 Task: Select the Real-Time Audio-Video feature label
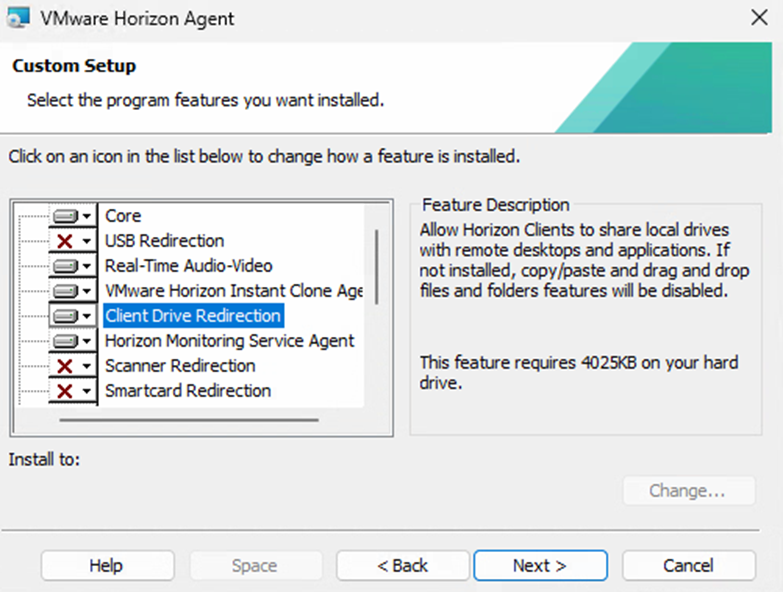[x=188, y=266]
